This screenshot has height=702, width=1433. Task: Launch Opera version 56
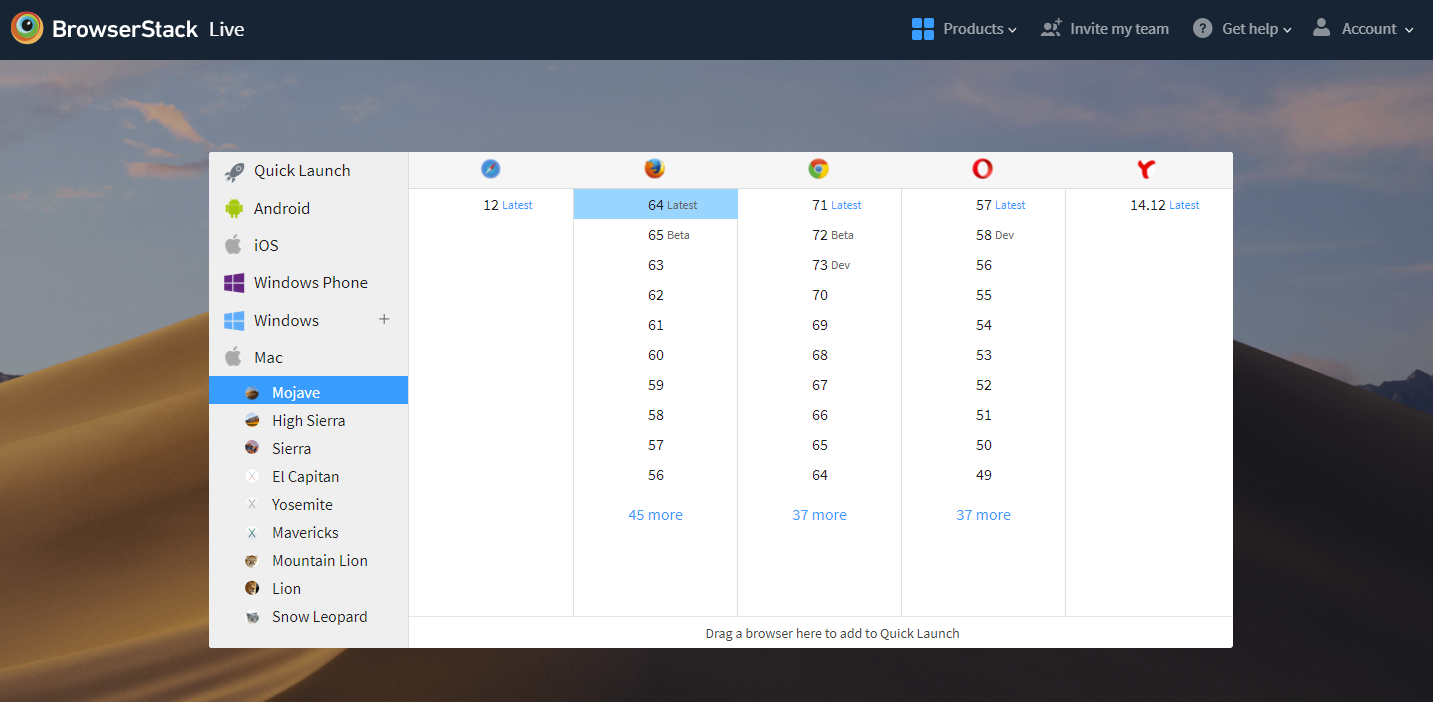pos(984,265)
